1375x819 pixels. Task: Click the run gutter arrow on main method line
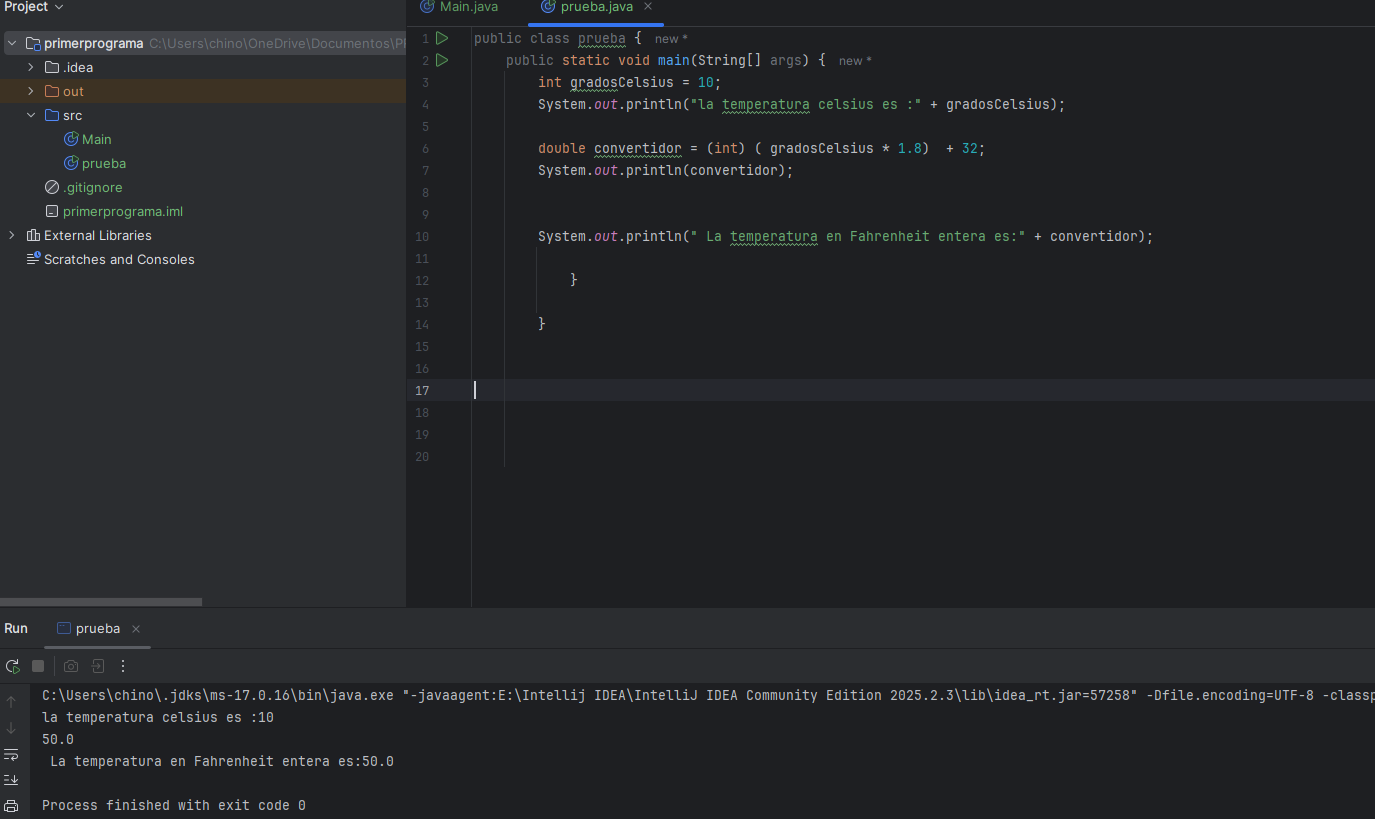pos(442,61)
